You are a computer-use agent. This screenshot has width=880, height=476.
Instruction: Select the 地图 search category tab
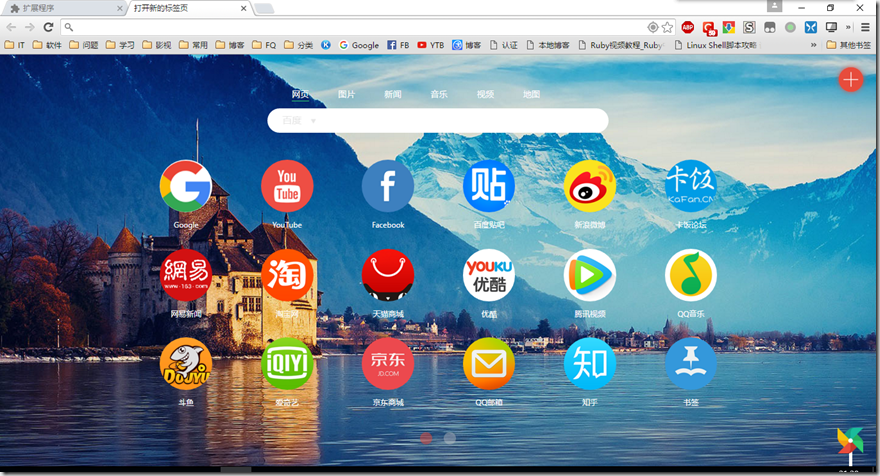(531, 94)
